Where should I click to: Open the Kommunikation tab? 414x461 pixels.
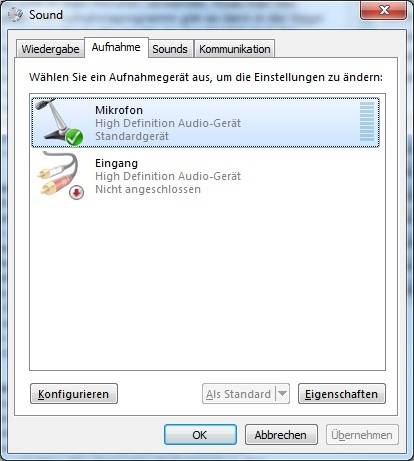point(235,49)
